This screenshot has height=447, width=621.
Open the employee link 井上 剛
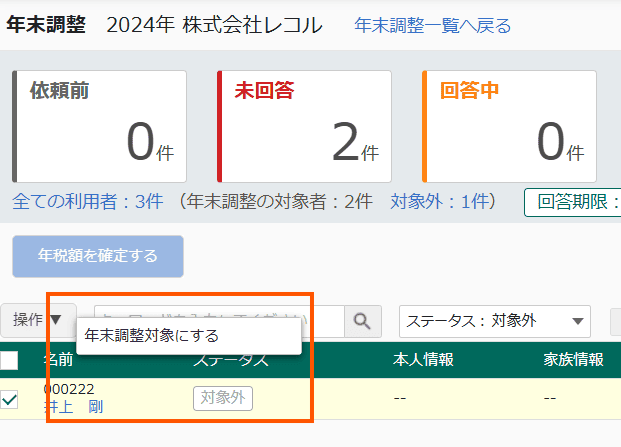pos(74,407)
